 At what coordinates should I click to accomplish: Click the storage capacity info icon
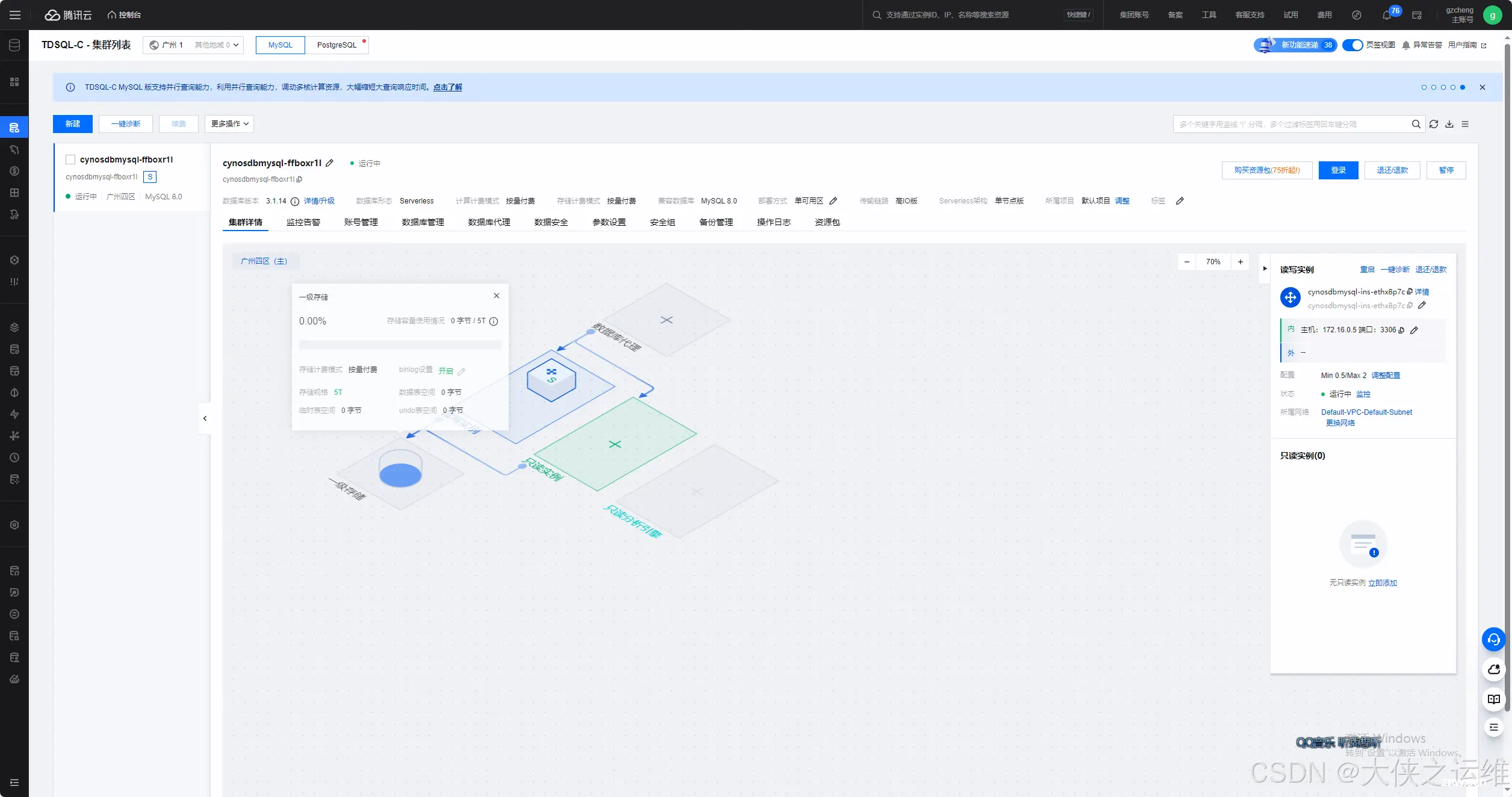pos(494,321)
